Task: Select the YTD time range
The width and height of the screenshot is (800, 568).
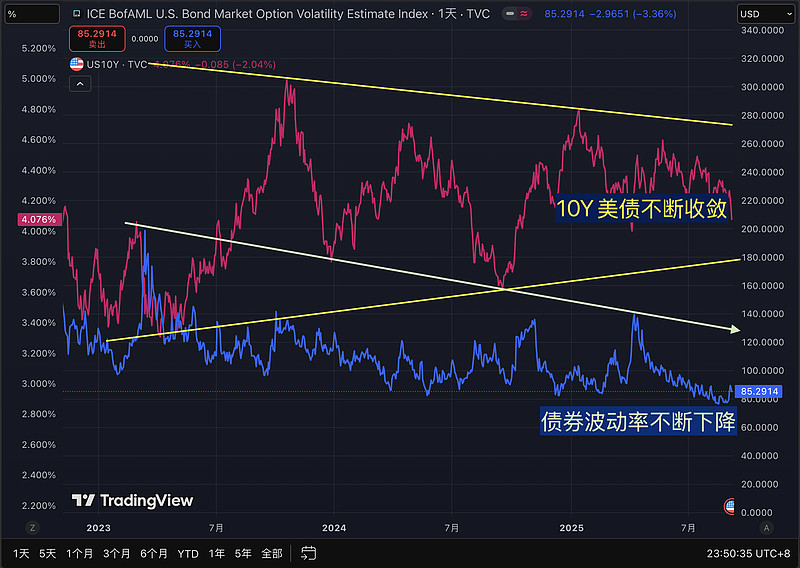Action: (x=187, y=553)
